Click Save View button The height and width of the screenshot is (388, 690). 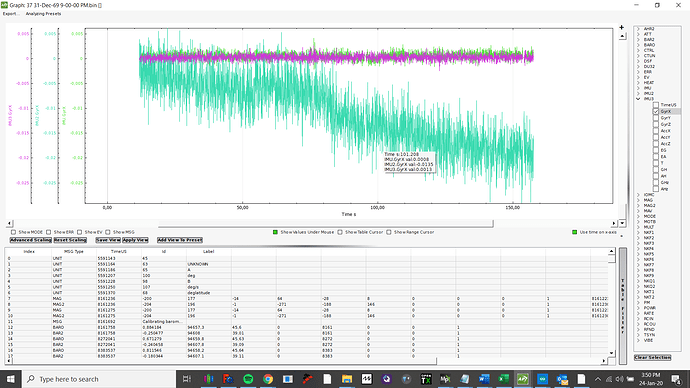point(108,240)
